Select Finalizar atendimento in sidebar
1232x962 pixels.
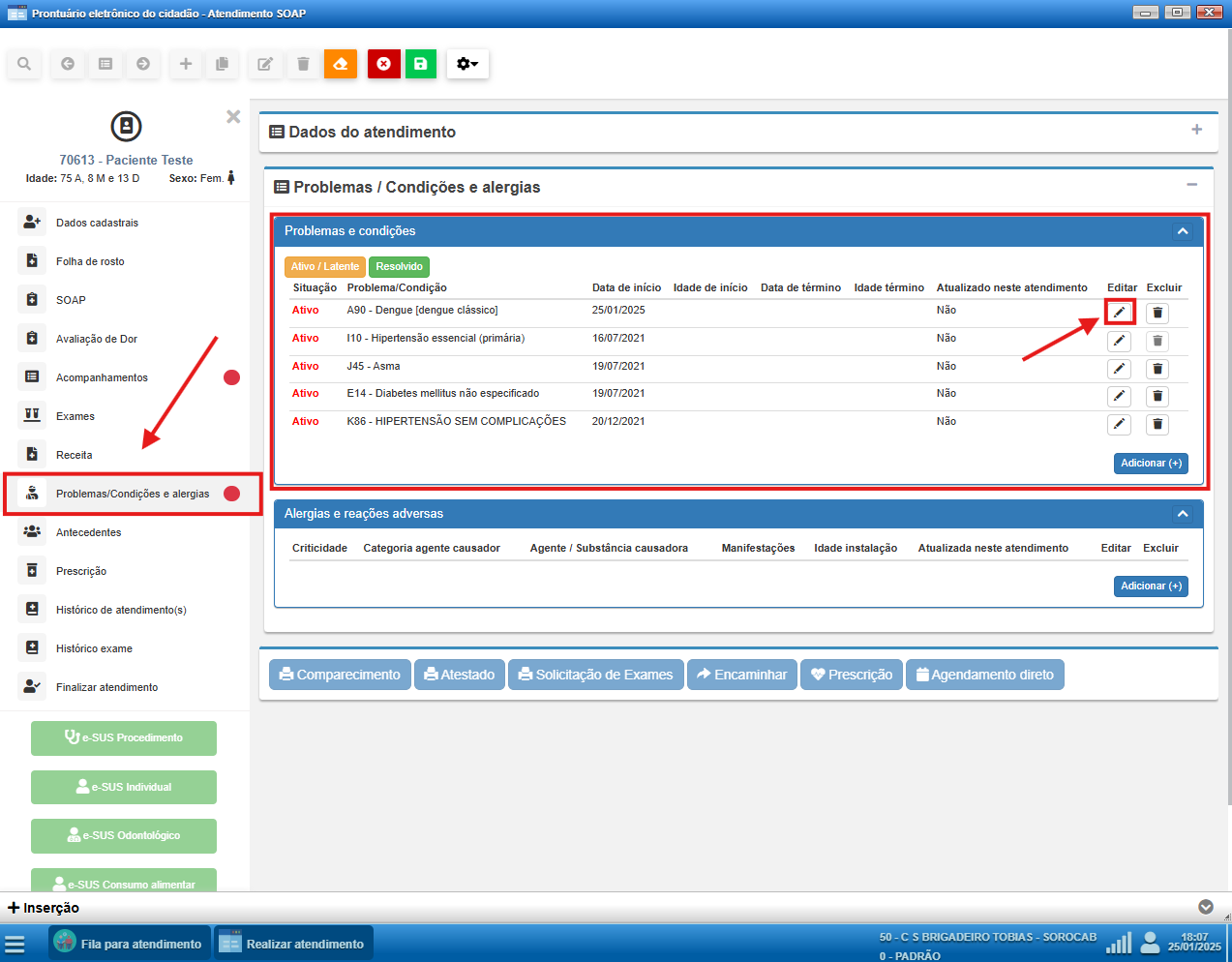pos(106,687)
